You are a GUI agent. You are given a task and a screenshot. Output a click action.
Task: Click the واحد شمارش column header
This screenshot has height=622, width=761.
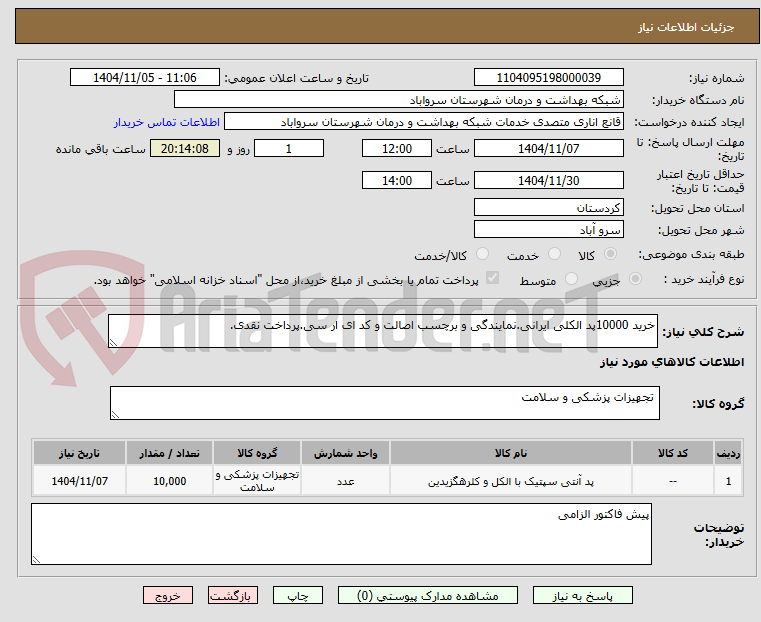[346, 453]
